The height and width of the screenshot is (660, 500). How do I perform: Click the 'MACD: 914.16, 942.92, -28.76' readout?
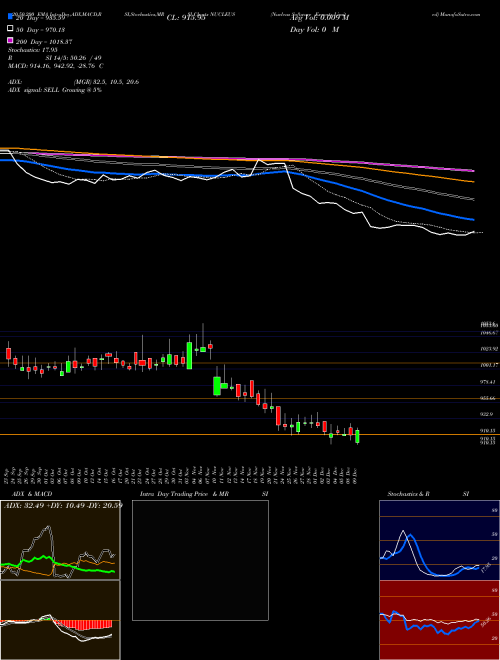(53, 66)
